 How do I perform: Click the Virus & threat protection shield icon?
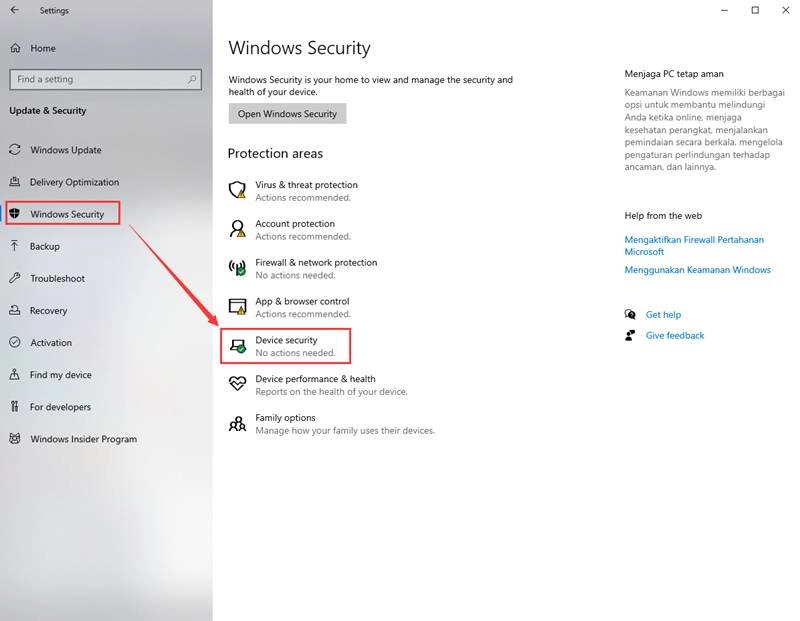click(237, 190)
